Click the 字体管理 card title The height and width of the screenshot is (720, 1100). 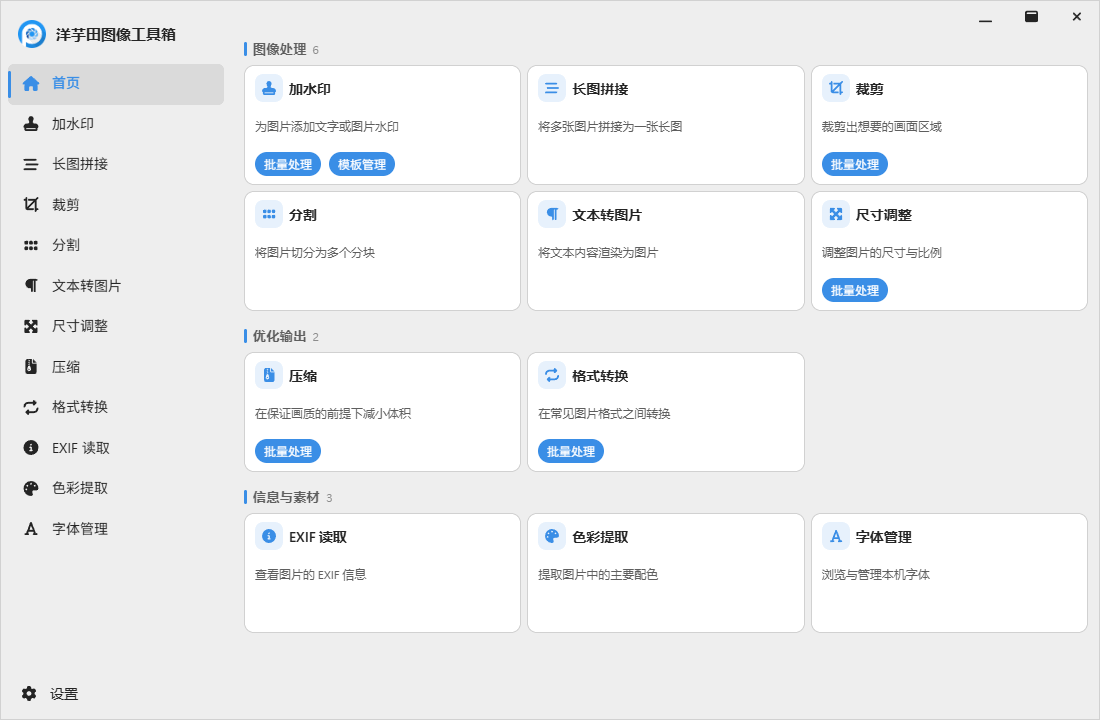click(883, 537)
